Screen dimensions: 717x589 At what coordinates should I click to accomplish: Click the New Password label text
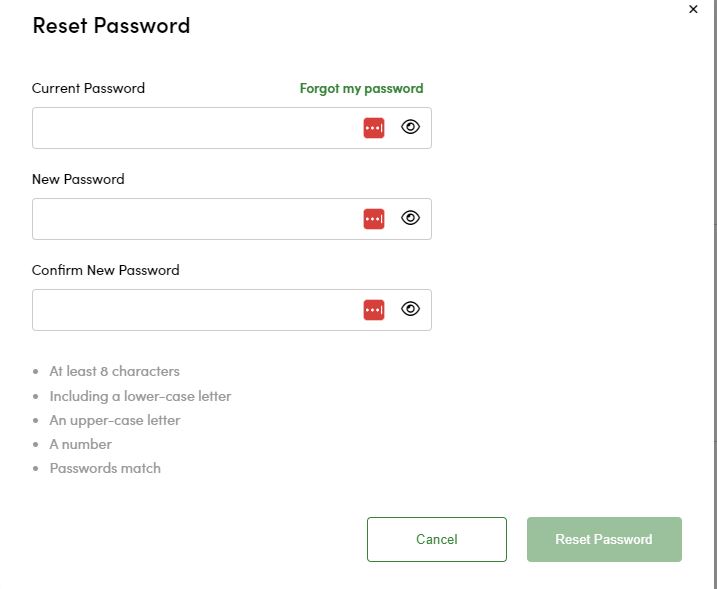(x=78, y=179)
